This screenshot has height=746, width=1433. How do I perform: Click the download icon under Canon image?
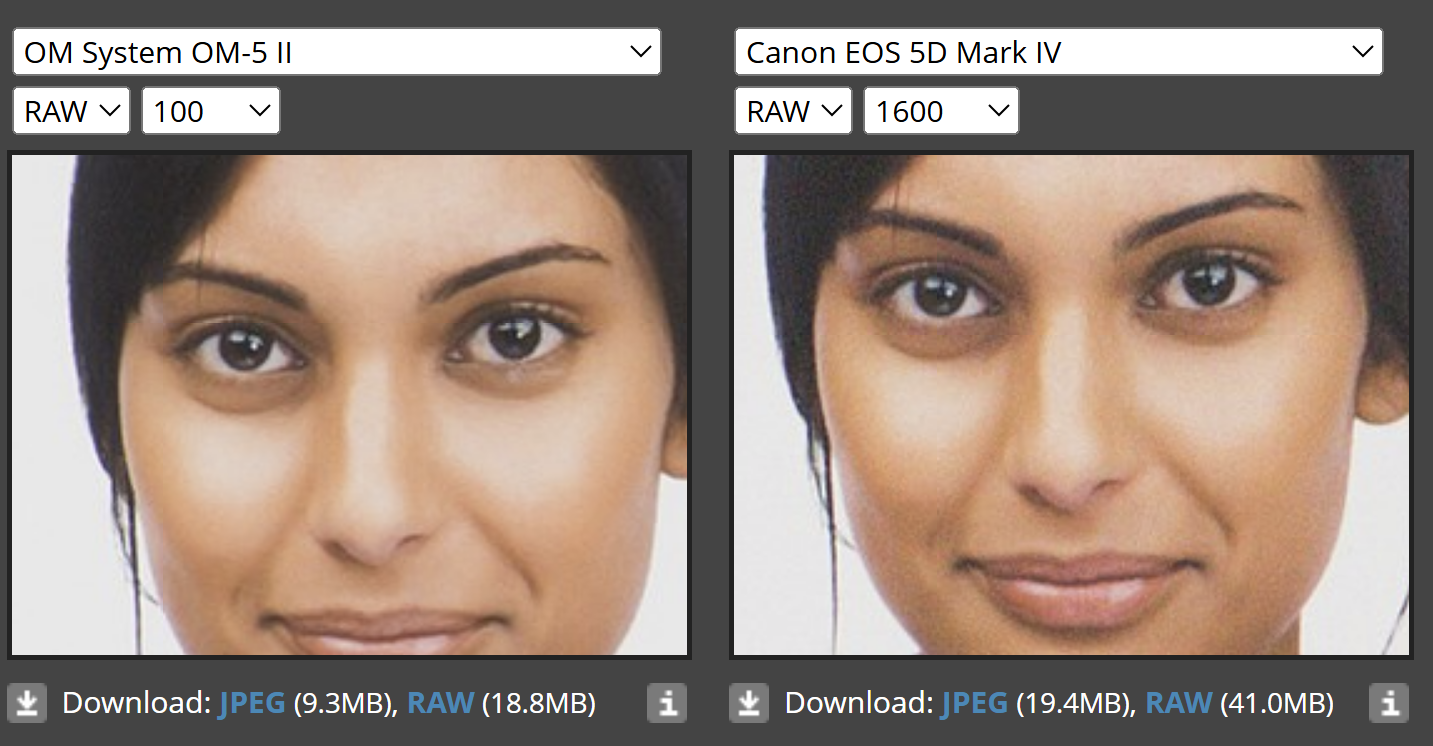tap(749, 703)
